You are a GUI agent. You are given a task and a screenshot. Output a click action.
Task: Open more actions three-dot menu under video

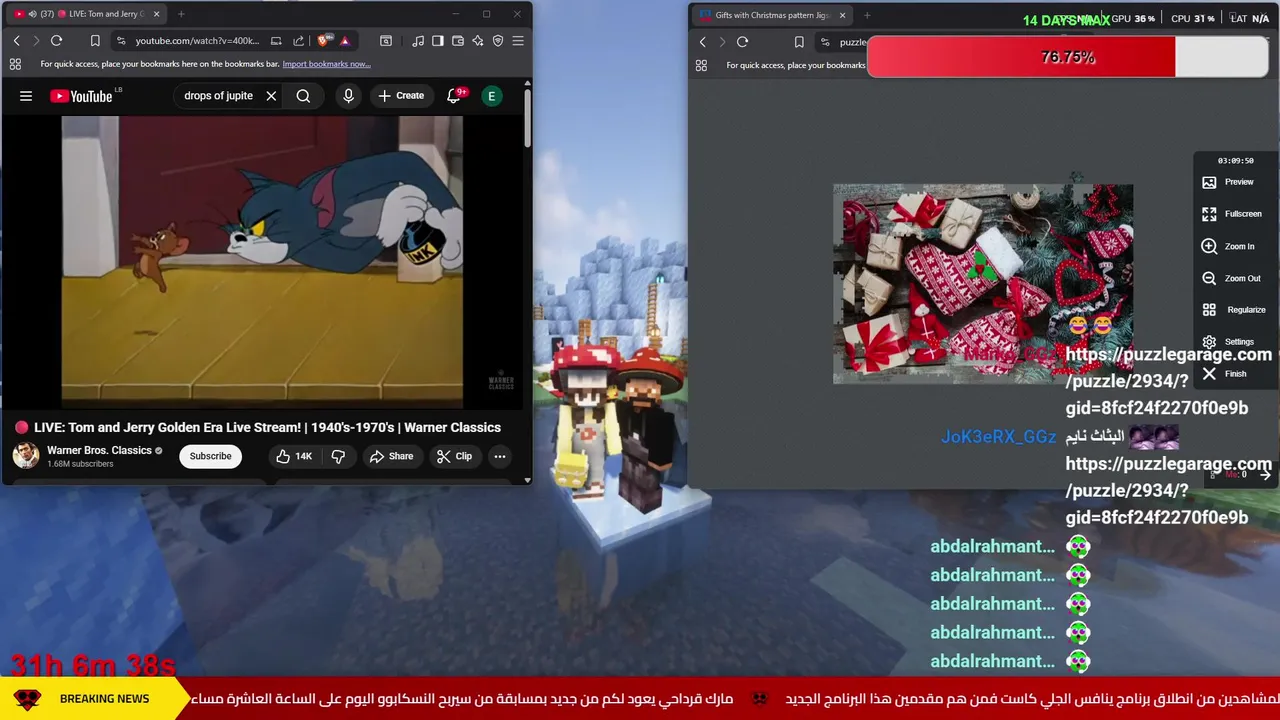pyautogui.click(x=500, y=456)
